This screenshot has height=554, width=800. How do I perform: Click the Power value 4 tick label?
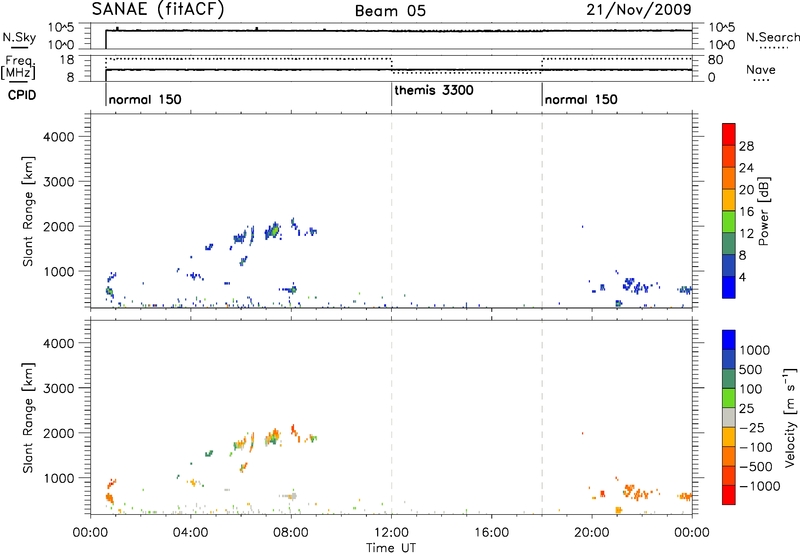tap(742, 277)
